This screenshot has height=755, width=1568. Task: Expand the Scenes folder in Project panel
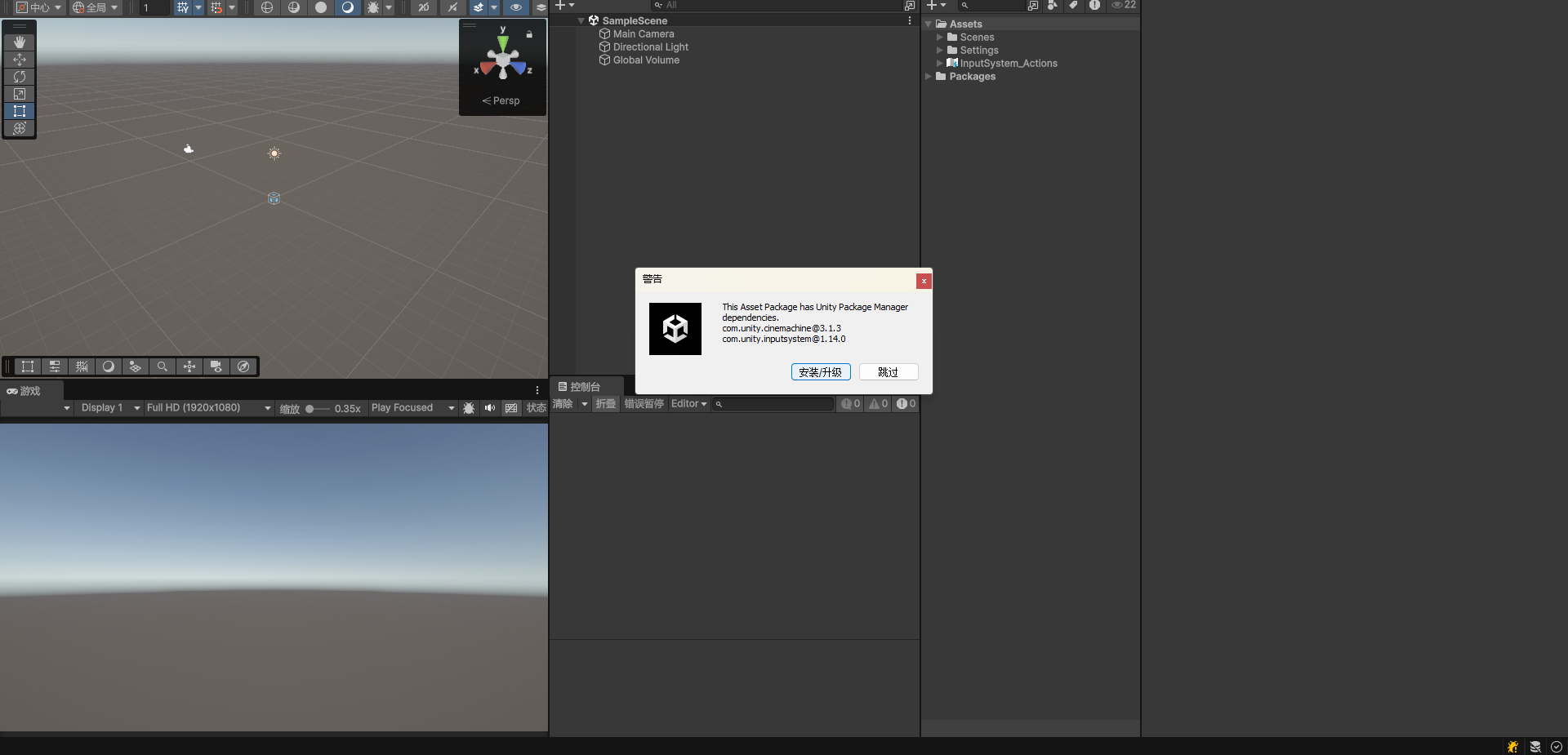pyautogui.click(x=939, y=37)
